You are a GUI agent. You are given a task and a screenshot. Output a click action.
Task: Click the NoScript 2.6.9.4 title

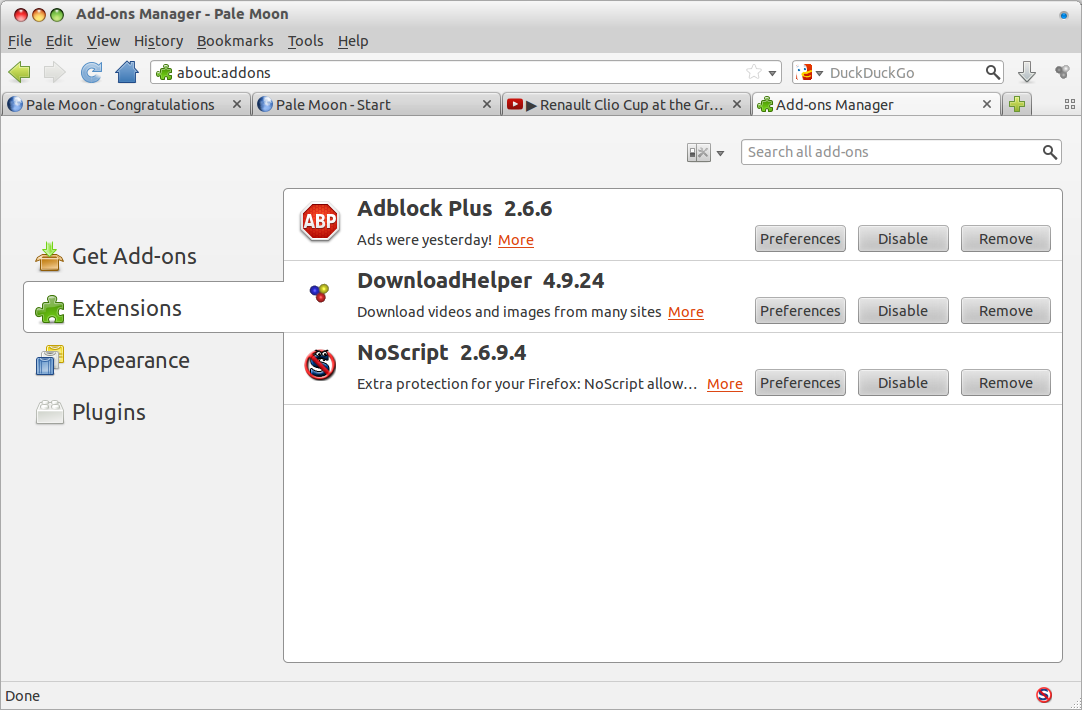click(x=442, y=352)
